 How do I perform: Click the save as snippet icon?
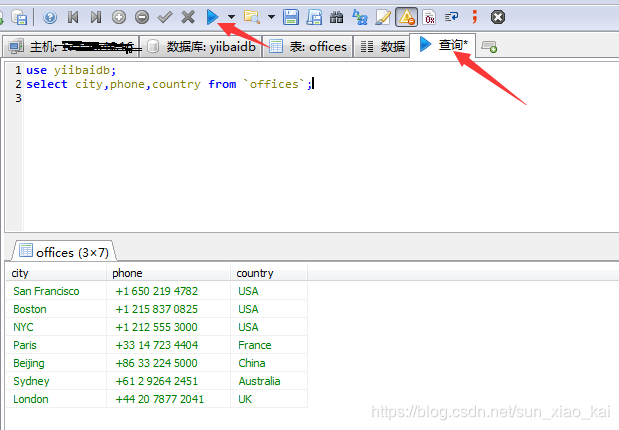[x=314, y=17]
